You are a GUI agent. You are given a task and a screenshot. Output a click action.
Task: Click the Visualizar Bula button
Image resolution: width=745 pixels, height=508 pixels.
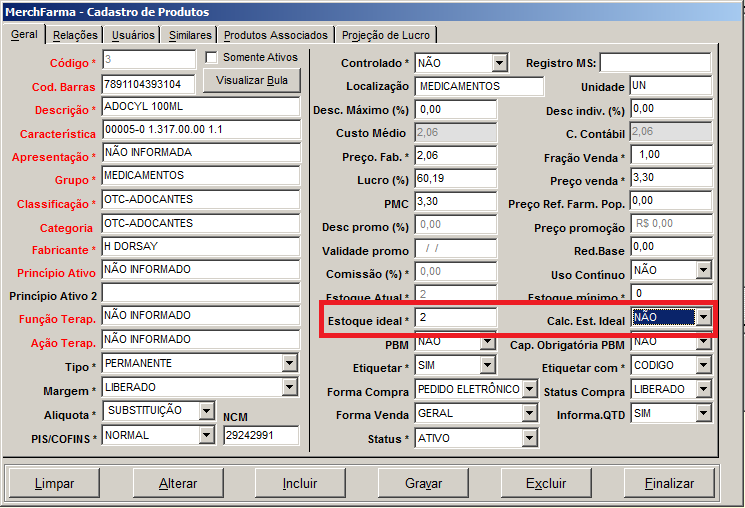pyautogui.click(x=251, y=80)
